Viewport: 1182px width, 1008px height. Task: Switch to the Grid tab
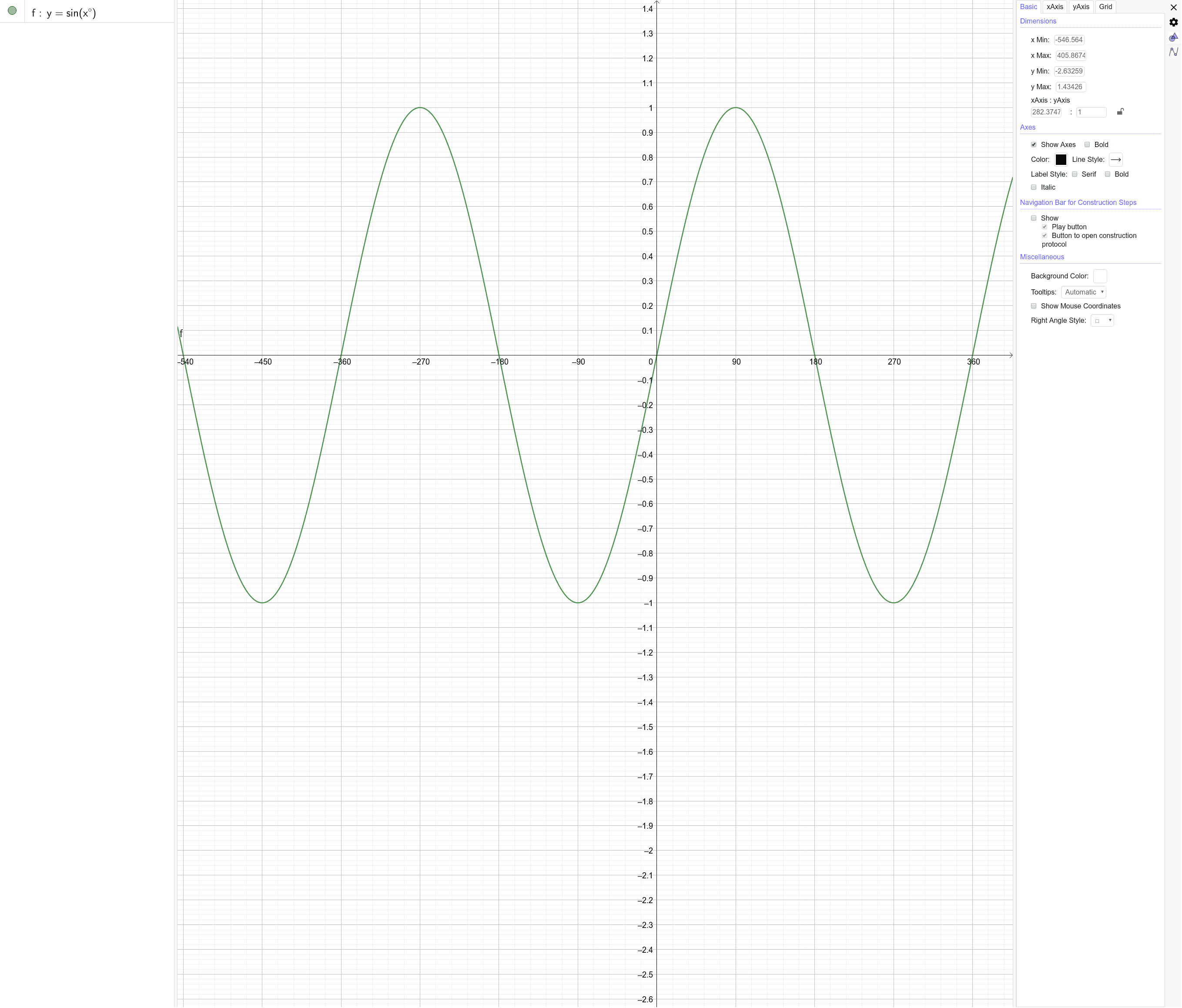click(1105, 7)
